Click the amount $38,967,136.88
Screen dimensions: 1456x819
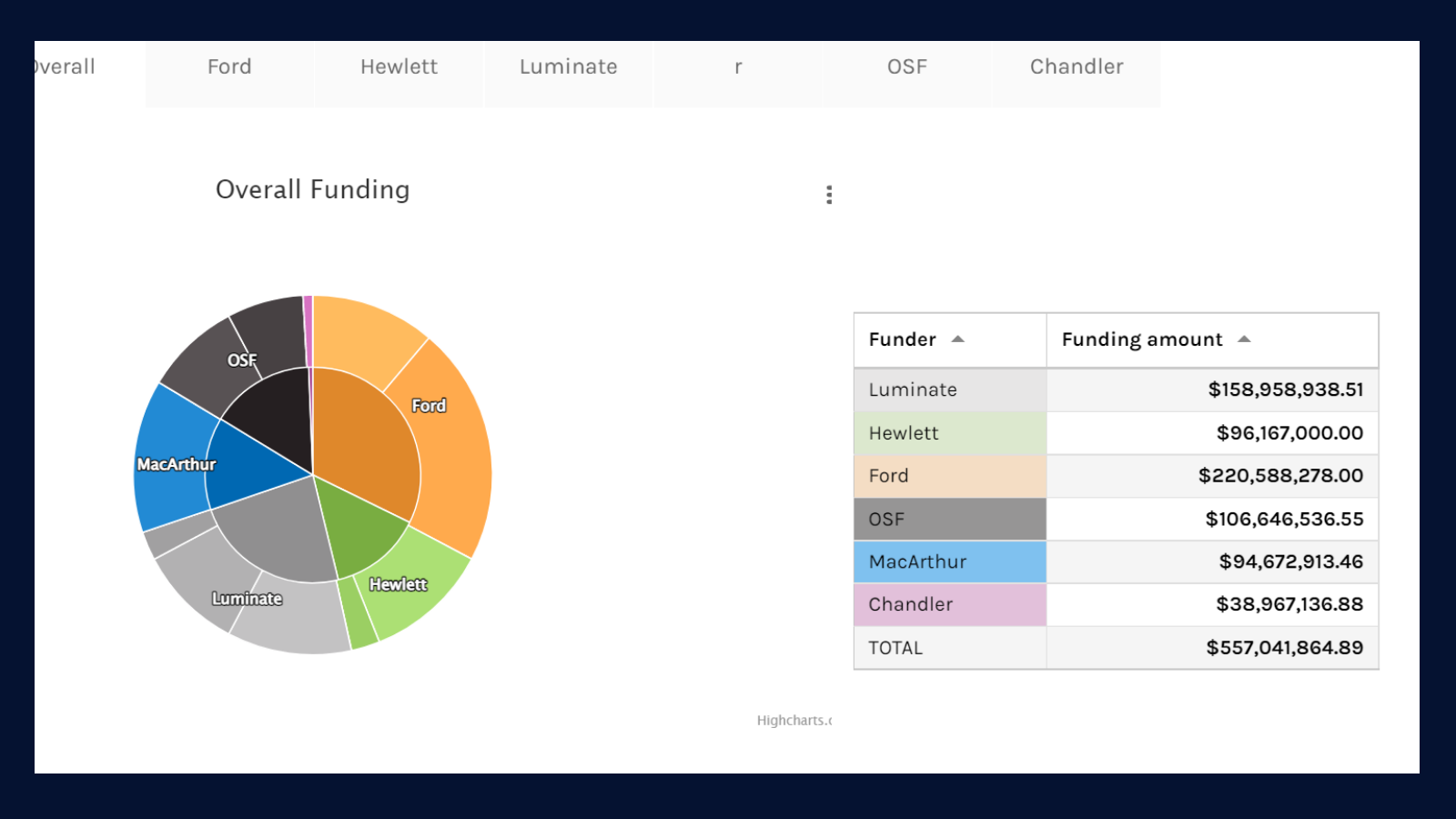pos(1289,605)
